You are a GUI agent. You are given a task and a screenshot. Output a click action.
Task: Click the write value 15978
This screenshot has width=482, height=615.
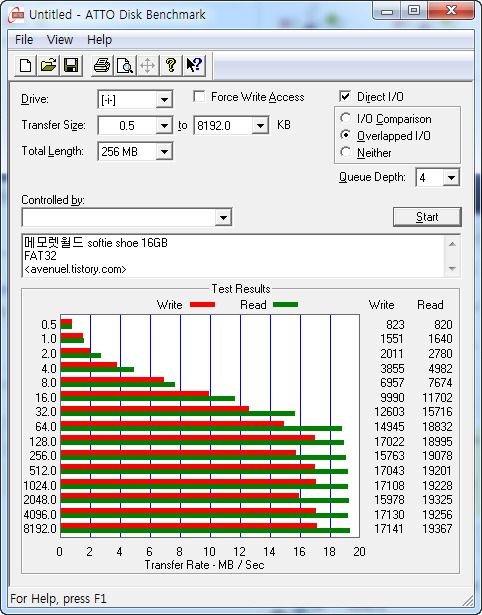click(389, 500)
